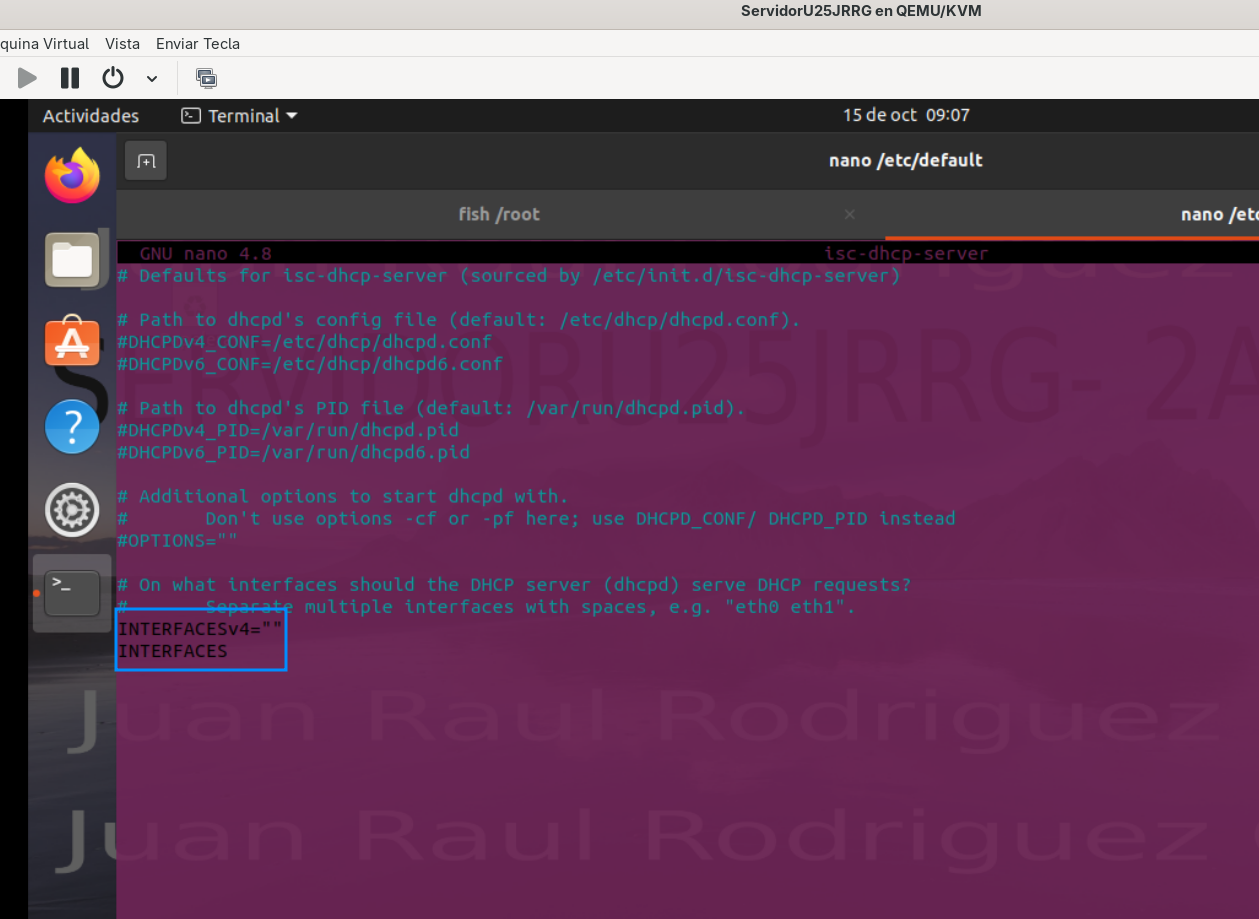Click the #DHCPDv6_PID line
The image size is (1259, 919).
294,453
